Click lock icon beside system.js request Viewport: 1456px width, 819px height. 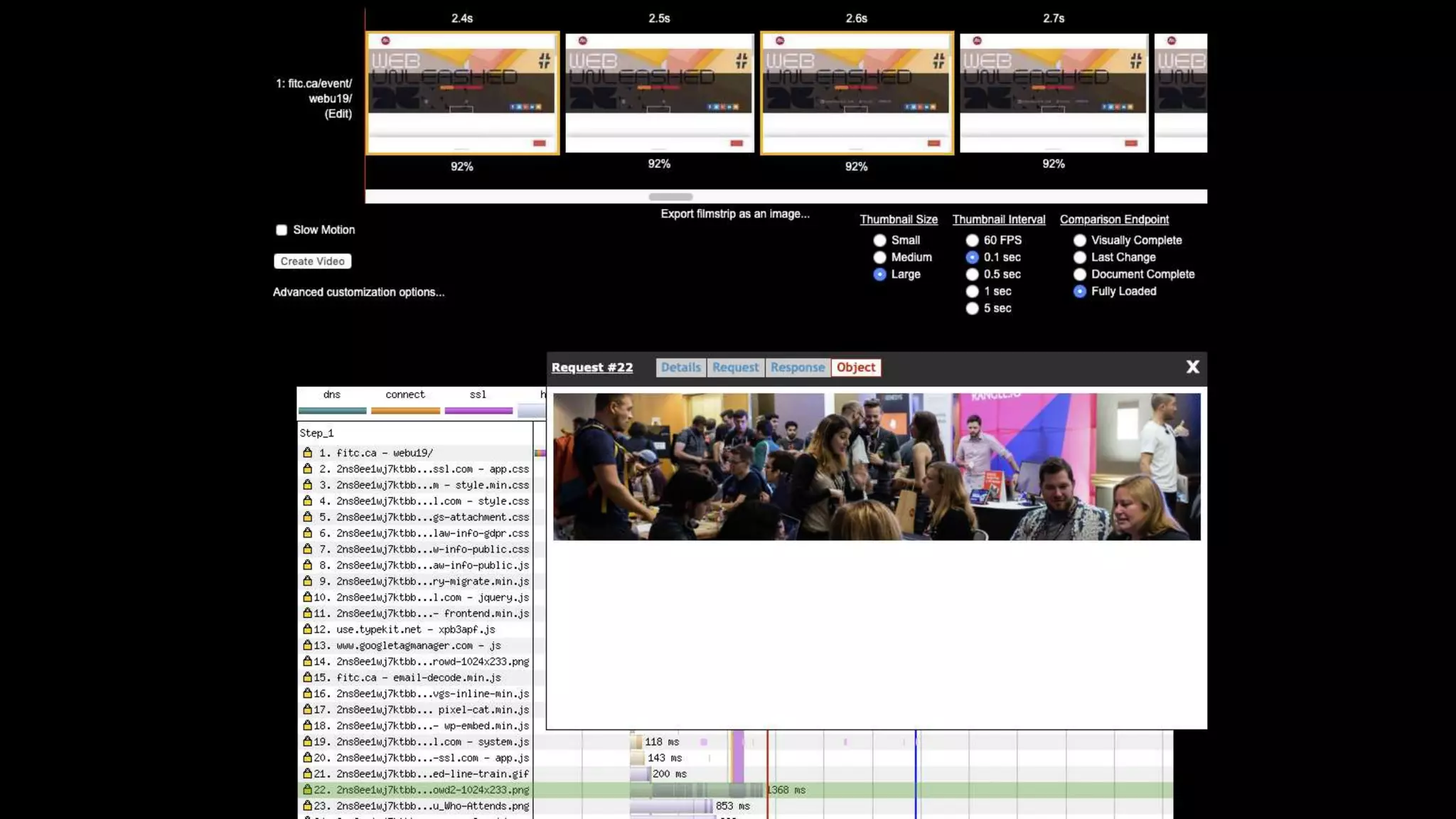(307, 742)
